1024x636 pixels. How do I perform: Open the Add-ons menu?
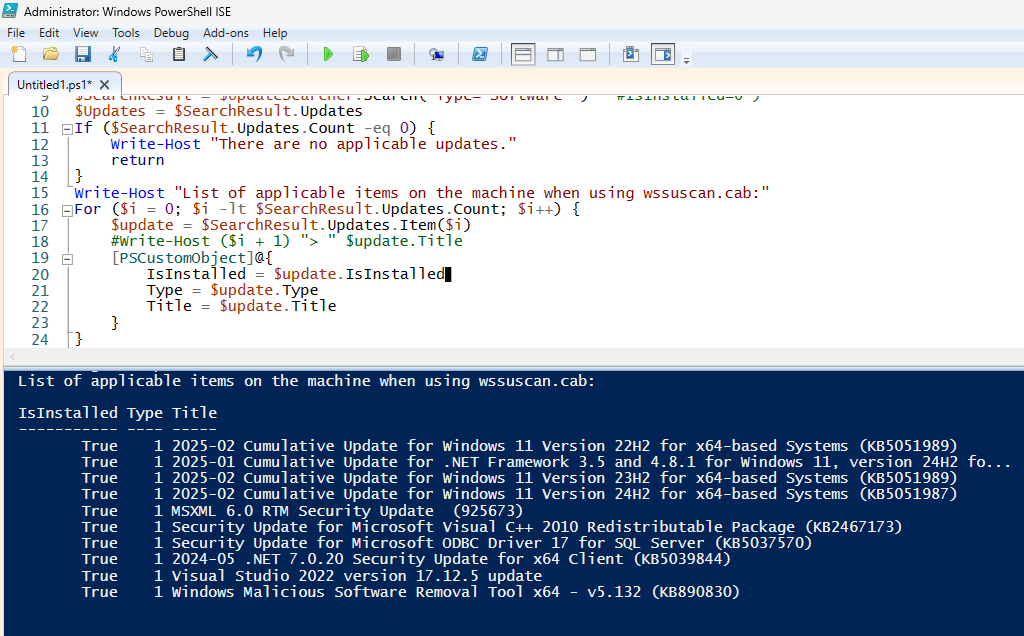(x=225, y=33)
